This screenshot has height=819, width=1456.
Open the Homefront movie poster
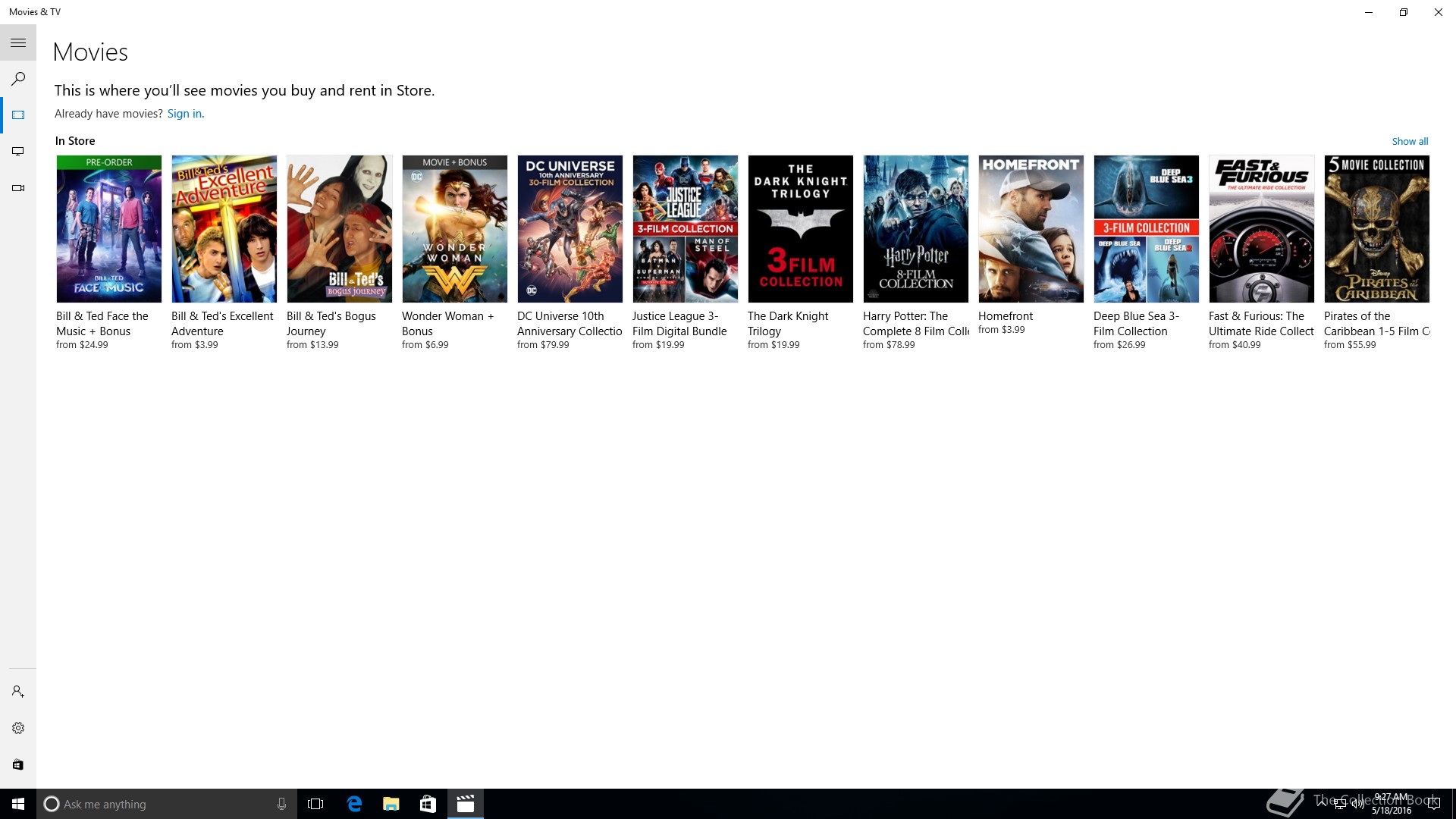click(x=1031, y=229)
